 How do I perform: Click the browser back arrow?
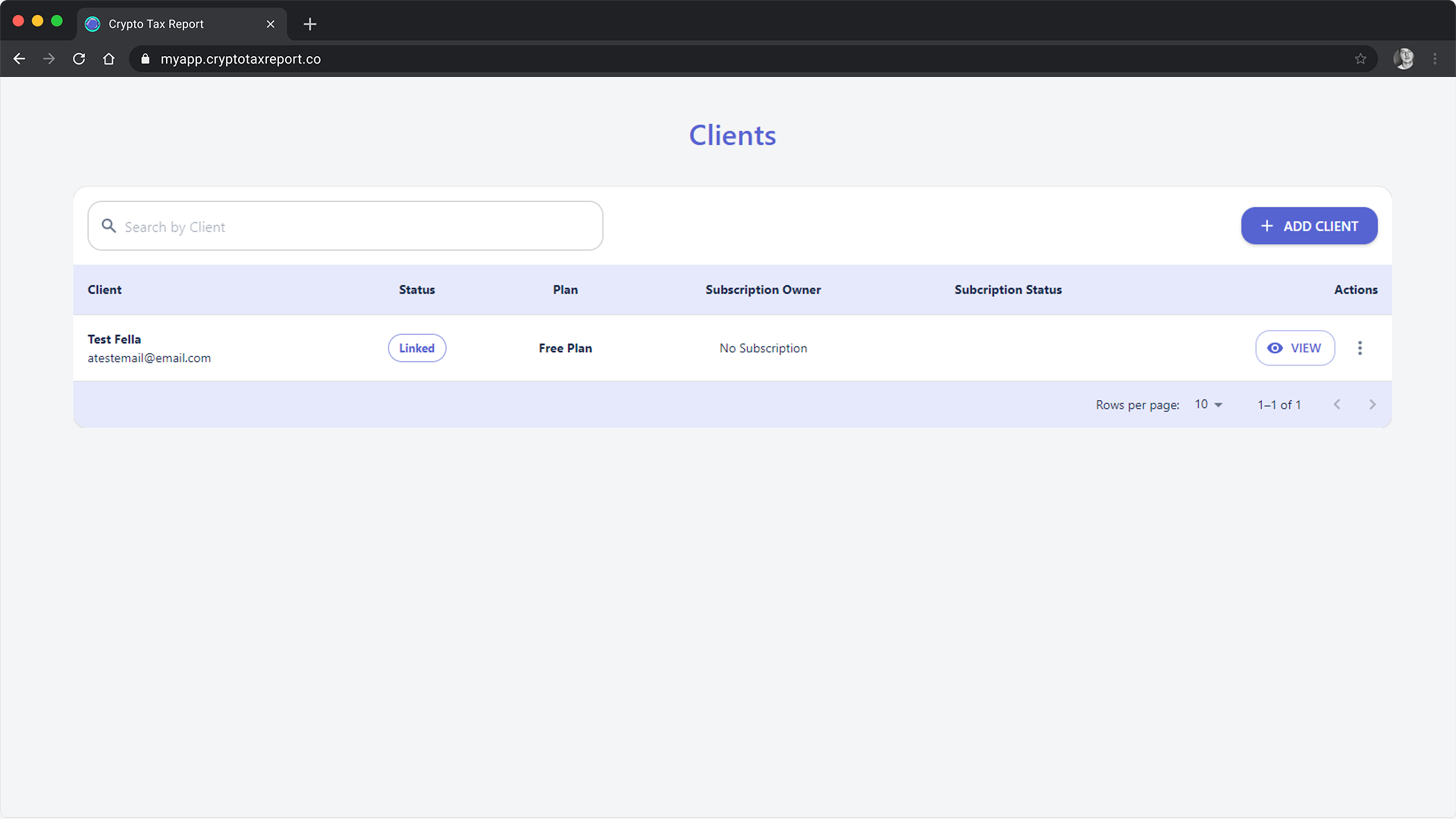[x=19, y=59]
